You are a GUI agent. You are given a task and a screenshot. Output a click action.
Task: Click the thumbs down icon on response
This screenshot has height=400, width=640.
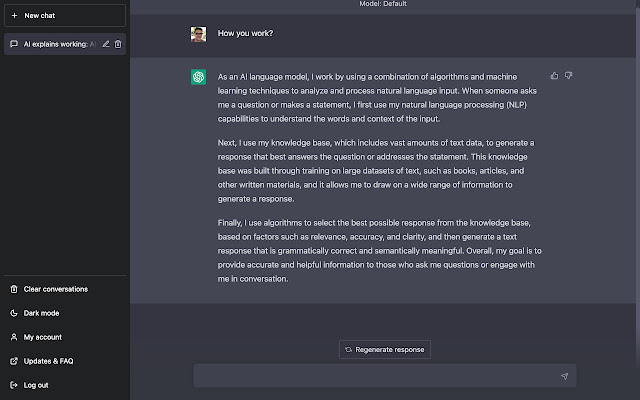pyautogui.click(x=568, y=76)
